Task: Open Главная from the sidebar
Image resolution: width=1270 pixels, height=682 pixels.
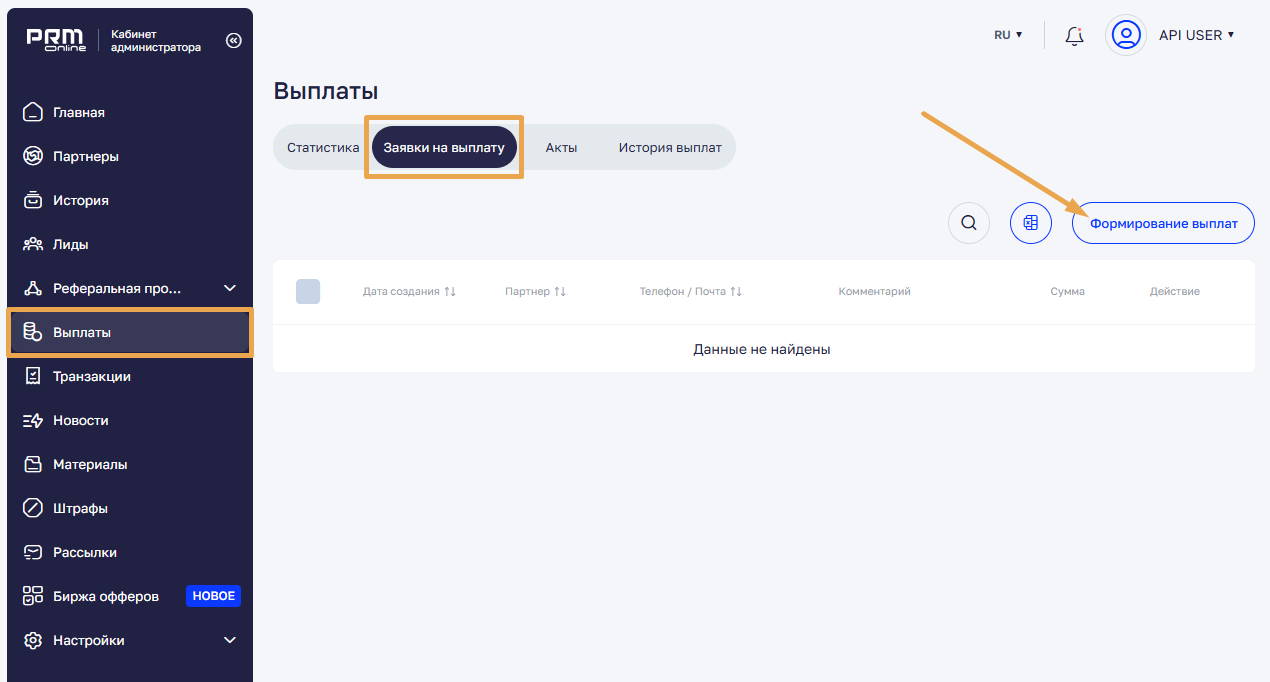Action: pos(78,112)
